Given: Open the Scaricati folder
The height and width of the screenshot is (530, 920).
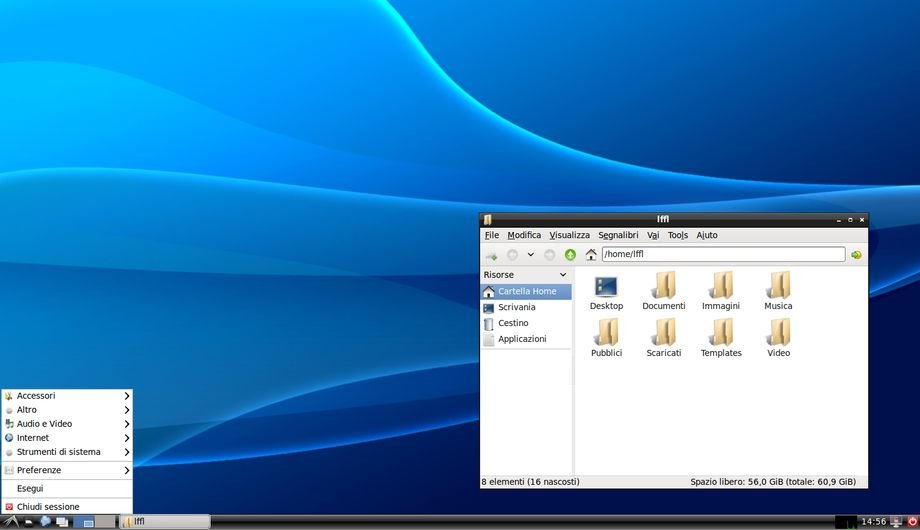Looking at the screenshot, I should (664, 333).
